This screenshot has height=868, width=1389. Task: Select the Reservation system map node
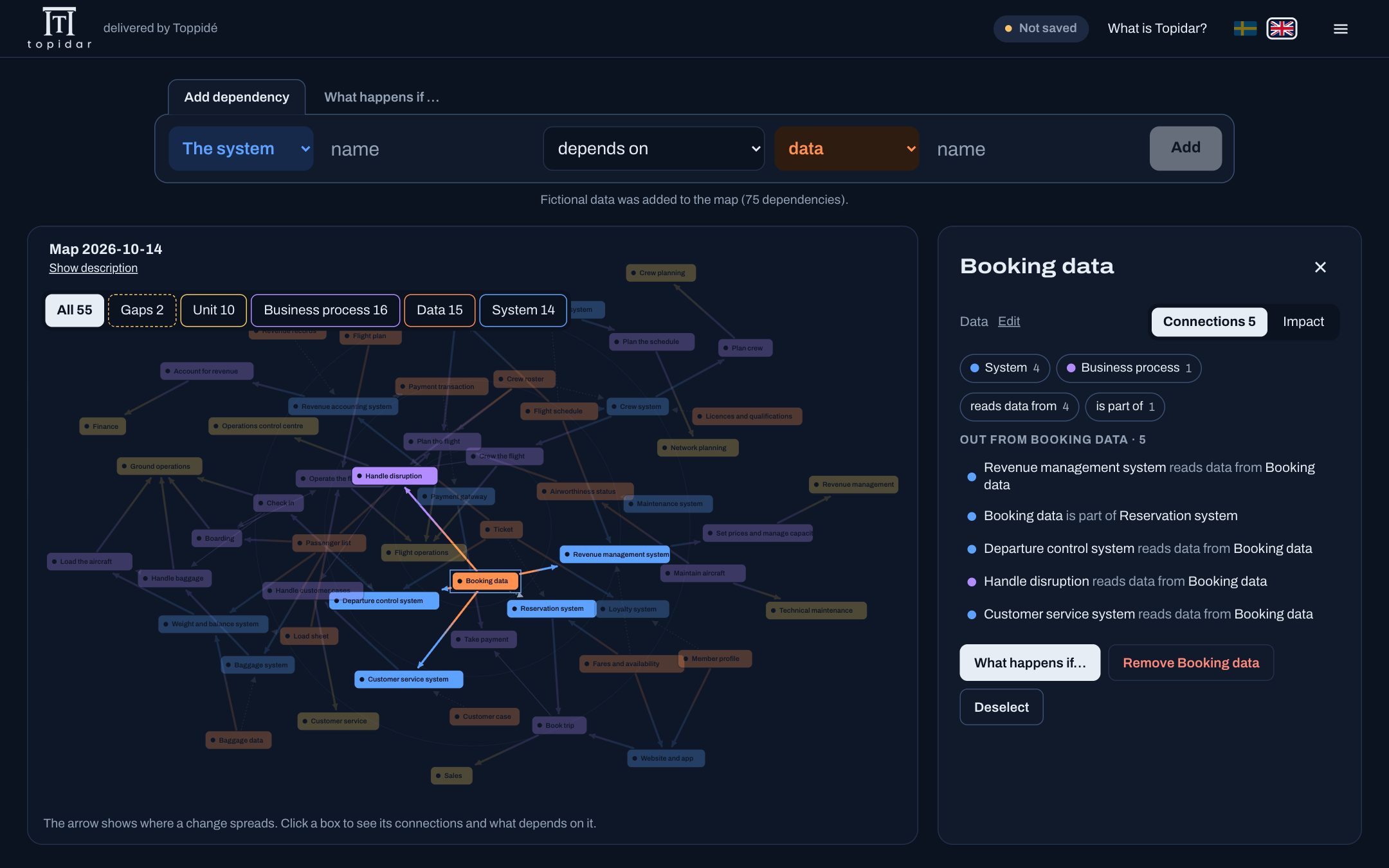pyautogui.click(x=551, y=608)
